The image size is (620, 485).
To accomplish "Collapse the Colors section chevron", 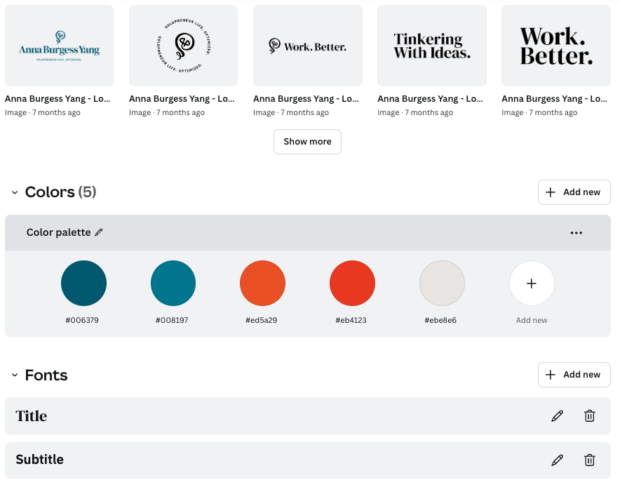I will tap(15, 192).
